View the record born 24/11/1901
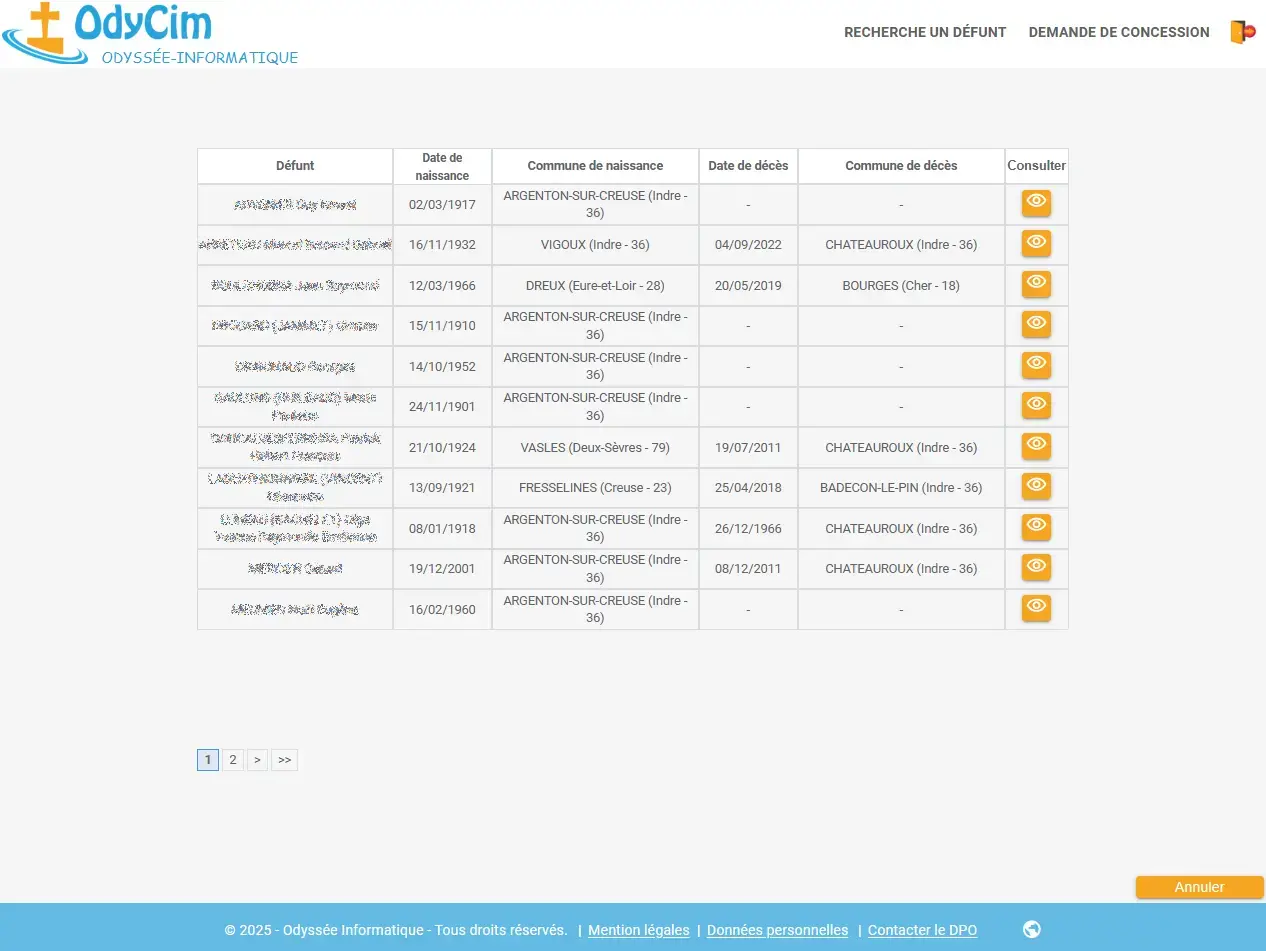1266x951 pixels. point(1036,405)
